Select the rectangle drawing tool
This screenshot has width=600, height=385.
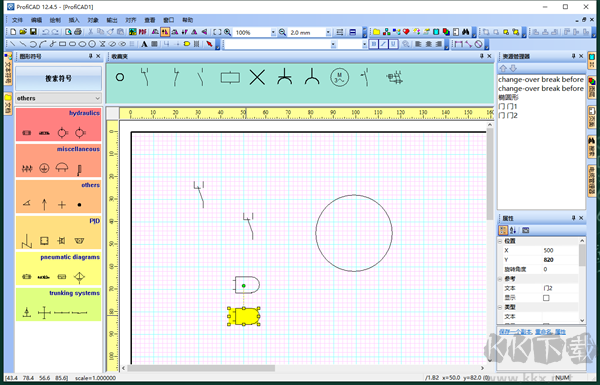pyautogui.click(x=63, y=44)
